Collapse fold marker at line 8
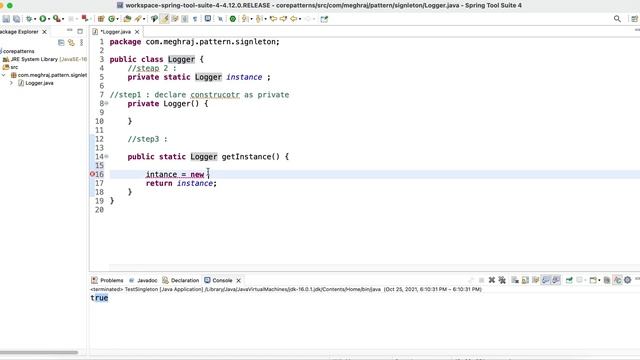 point(107,104)
